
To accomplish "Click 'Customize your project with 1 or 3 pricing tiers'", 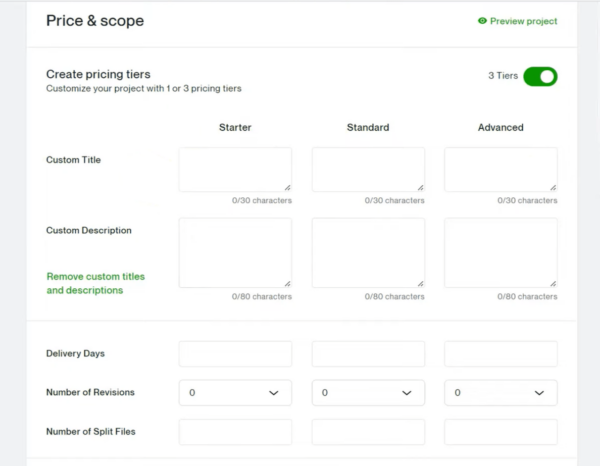I will click(x=144, y=88).
